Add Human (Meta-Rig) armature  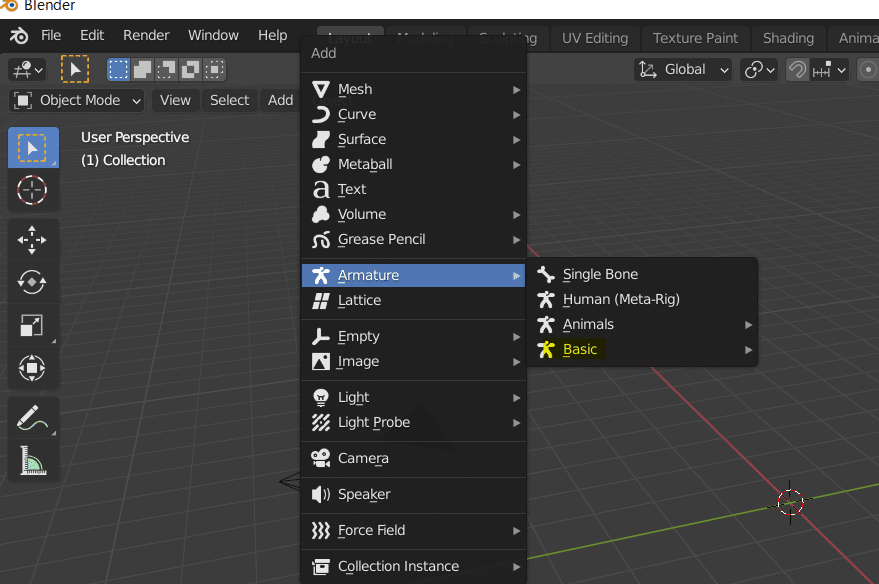point(642,299)
